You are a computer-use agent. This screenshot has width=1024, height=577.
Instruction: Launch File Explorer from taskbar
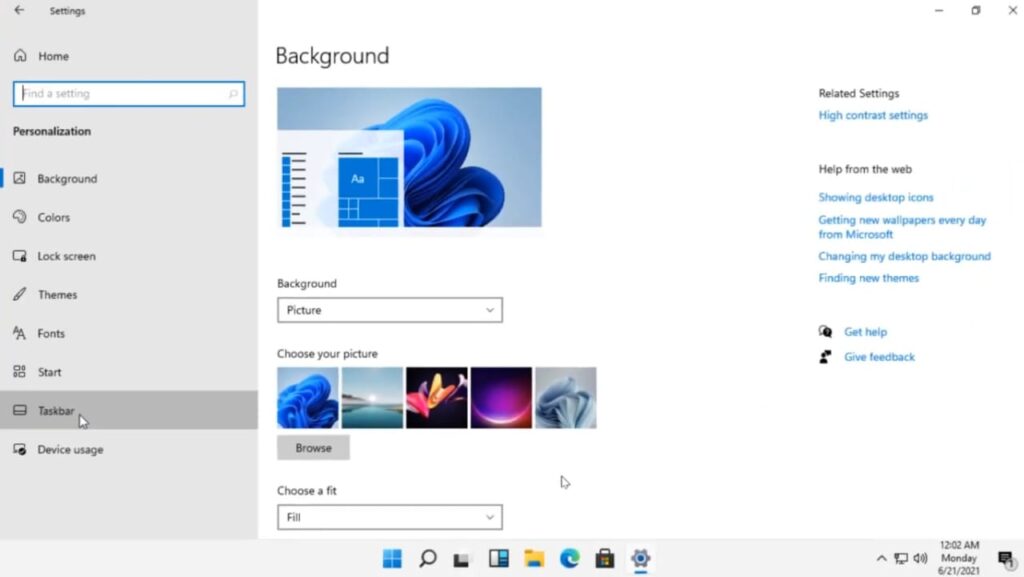(x=534, y=558)
